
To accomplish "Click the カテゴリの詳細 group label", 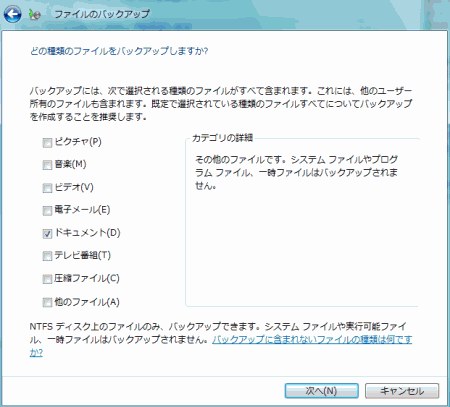I will coord(222,138).
